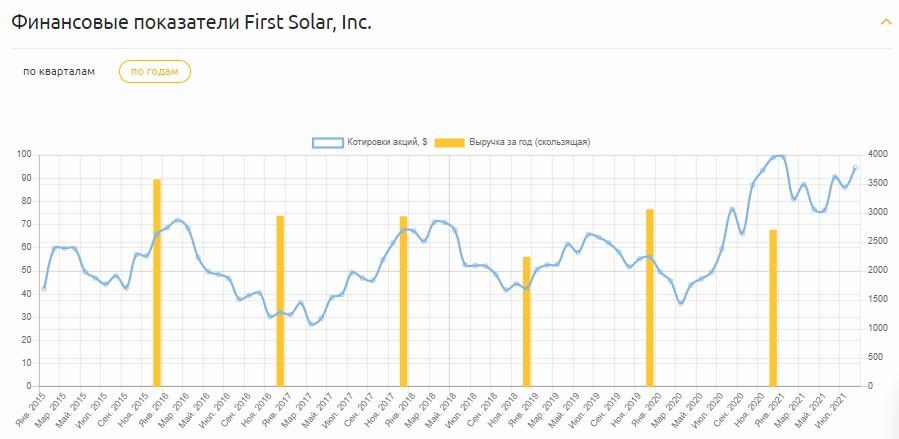Click the 4000 right axis label
Viewport: 899px width, 439px height.
[876, 155]
